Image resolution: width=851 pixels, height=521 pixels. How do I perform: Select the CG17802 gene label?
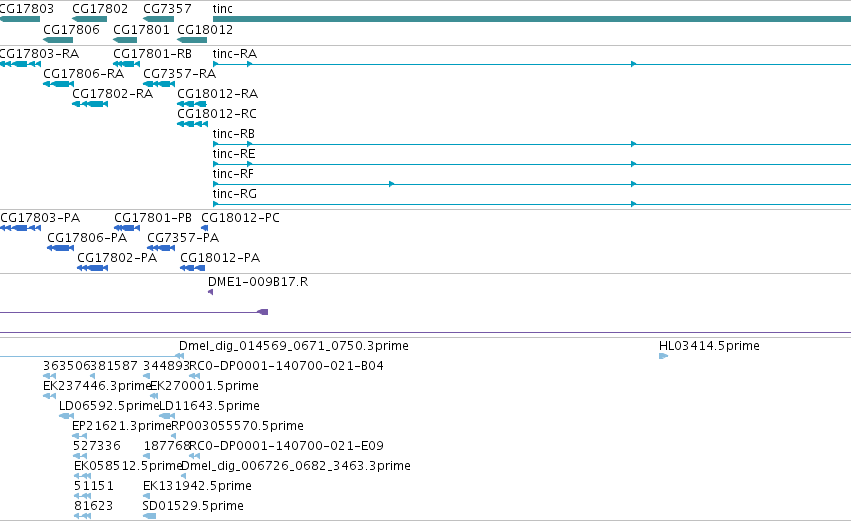coord(100,9)
